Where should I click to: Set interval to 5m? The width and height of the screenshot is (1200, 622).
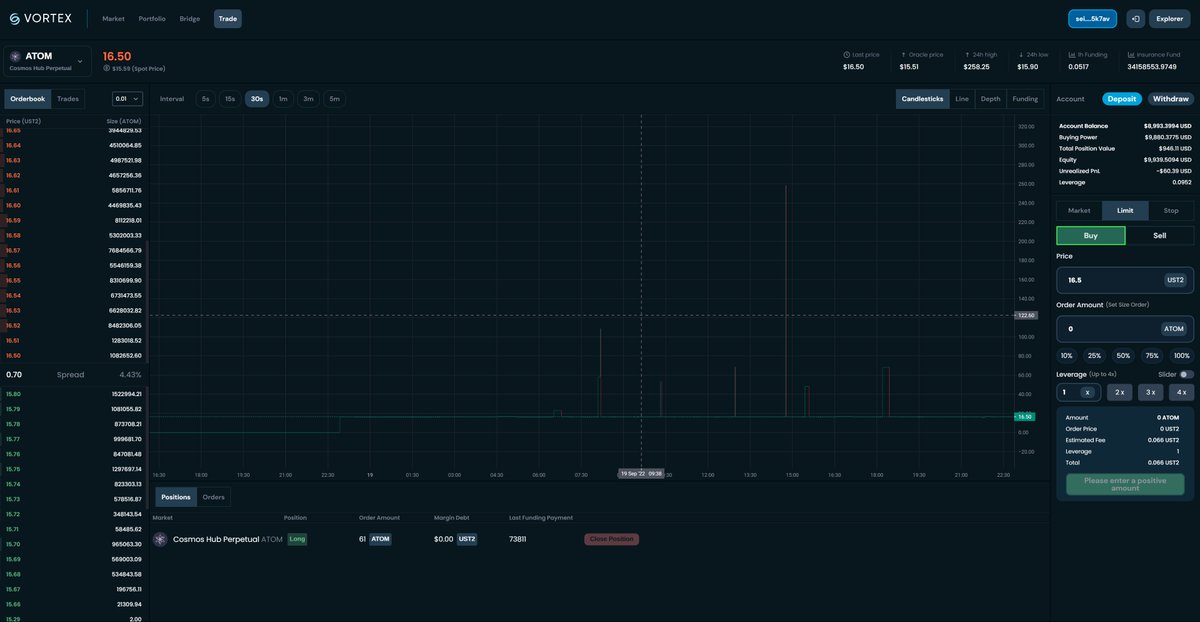click(x=334, y=99)
